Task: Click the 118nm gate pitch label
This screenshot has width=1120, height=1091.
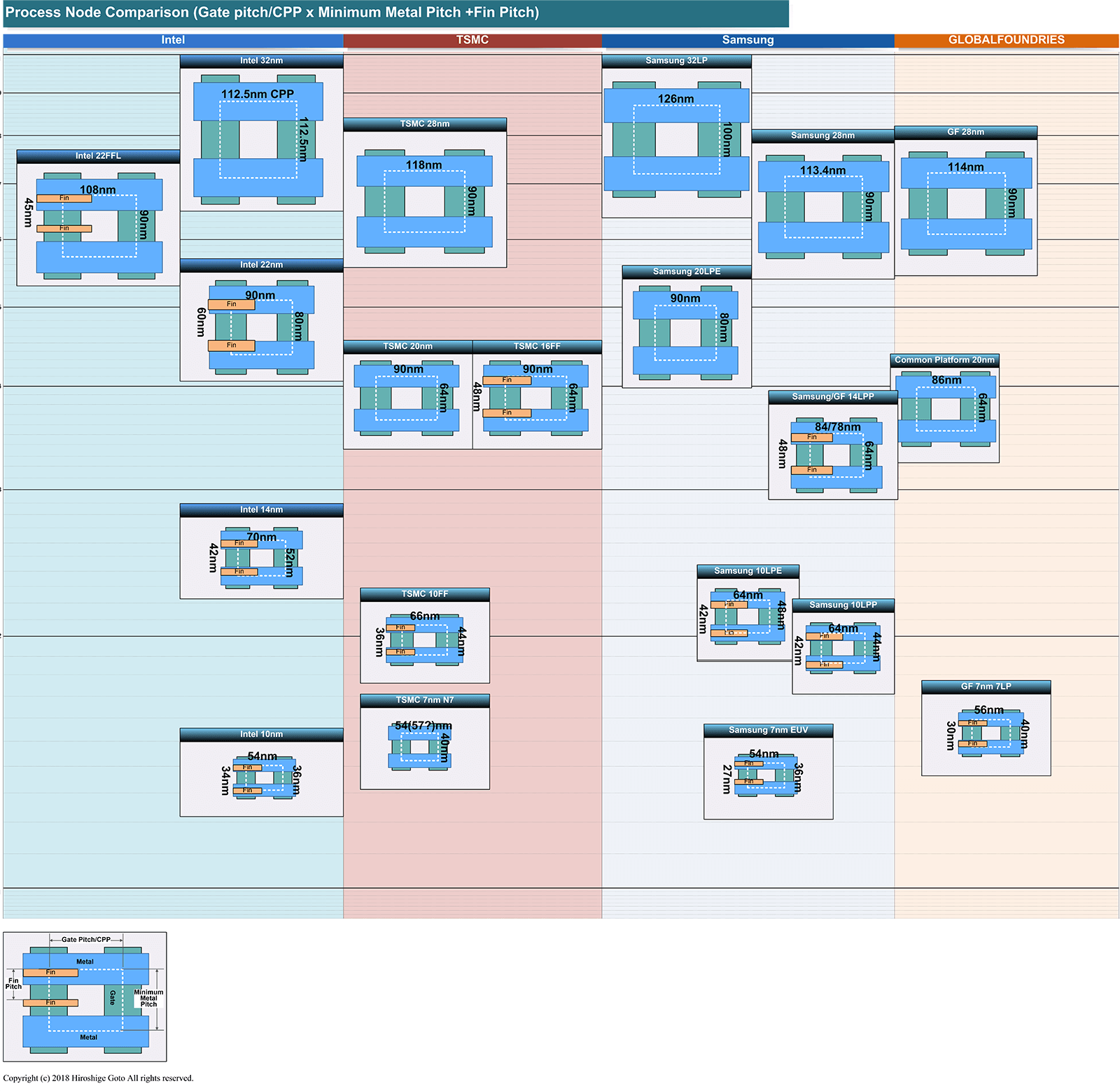Action: (423, 166)
